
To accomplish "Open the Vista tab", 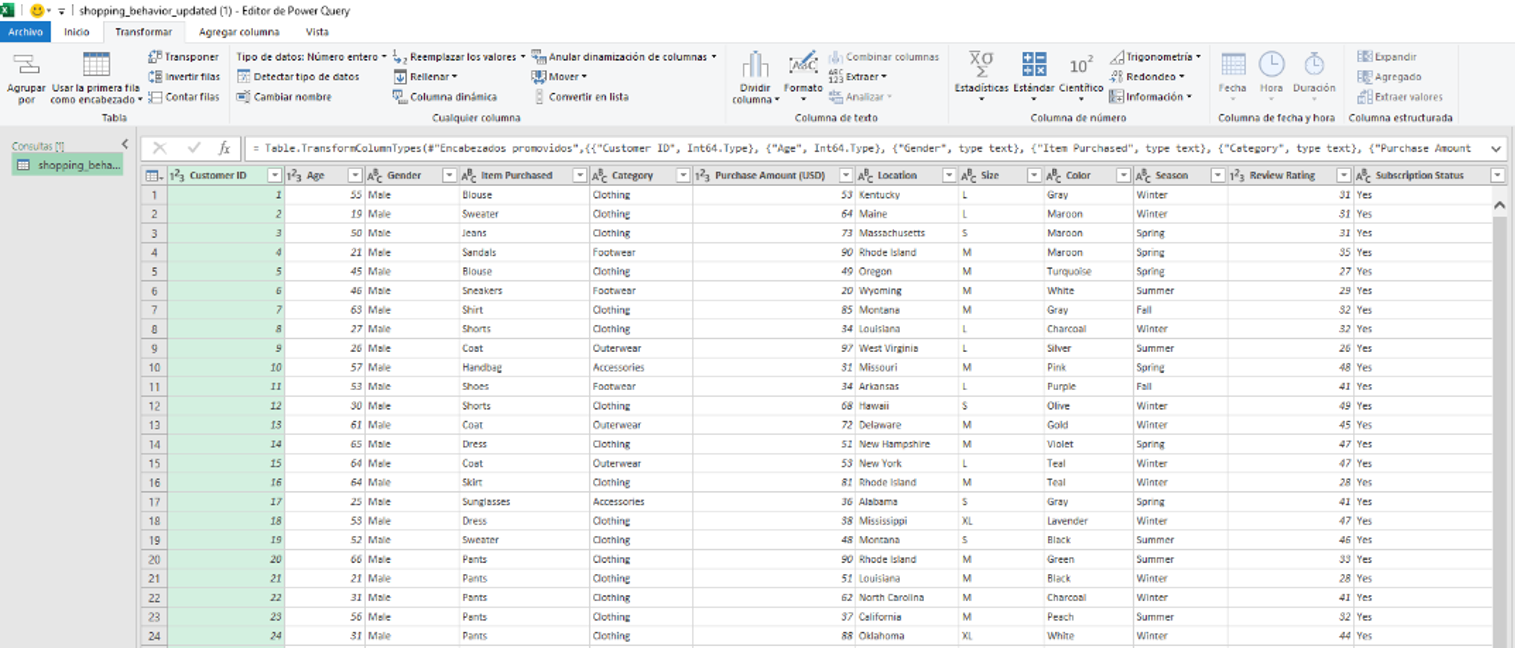I will [x=317, y=32].
